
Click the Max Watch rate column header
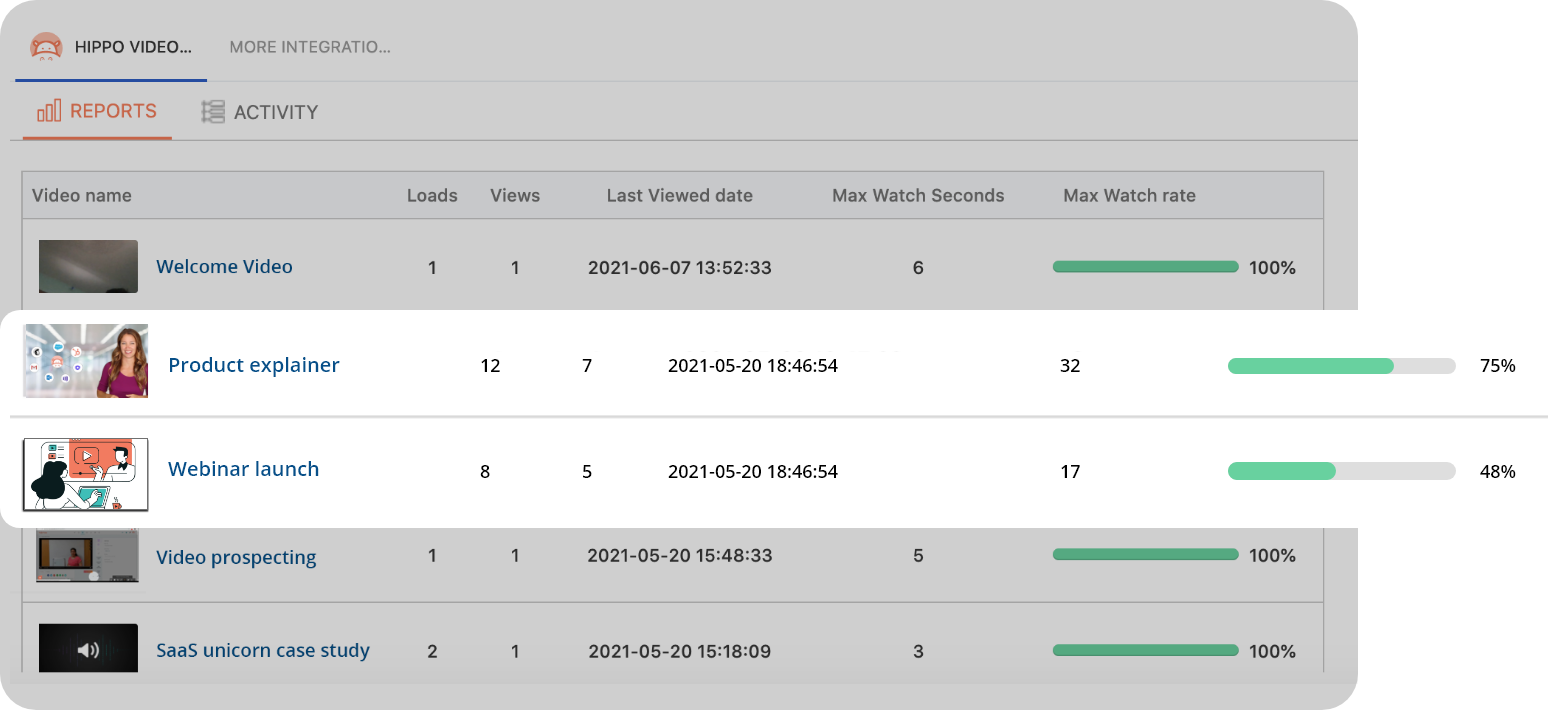(1129, 196)
